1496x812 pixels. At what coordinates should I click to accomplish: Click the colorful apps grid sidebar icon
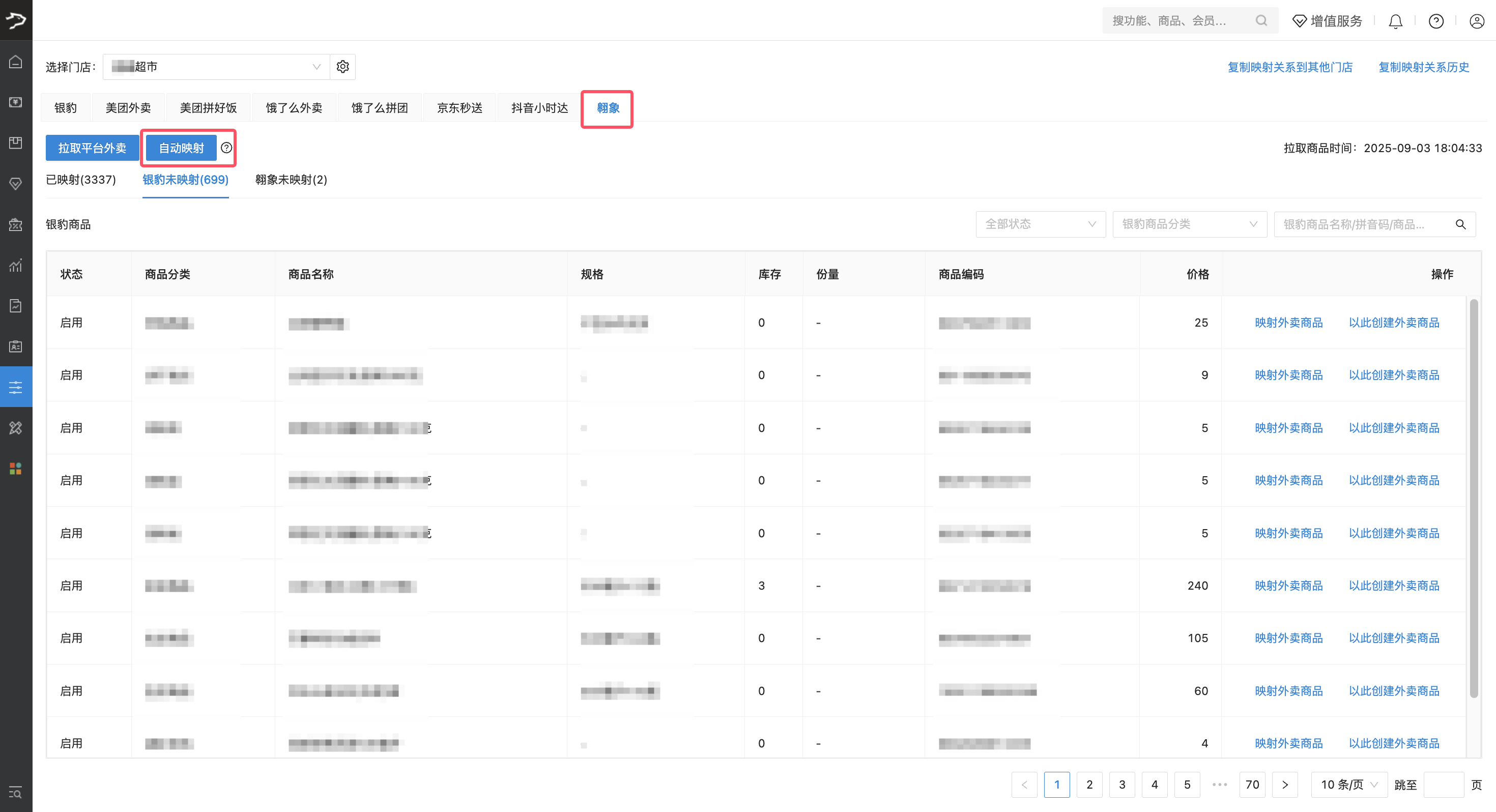pos(16,468)
